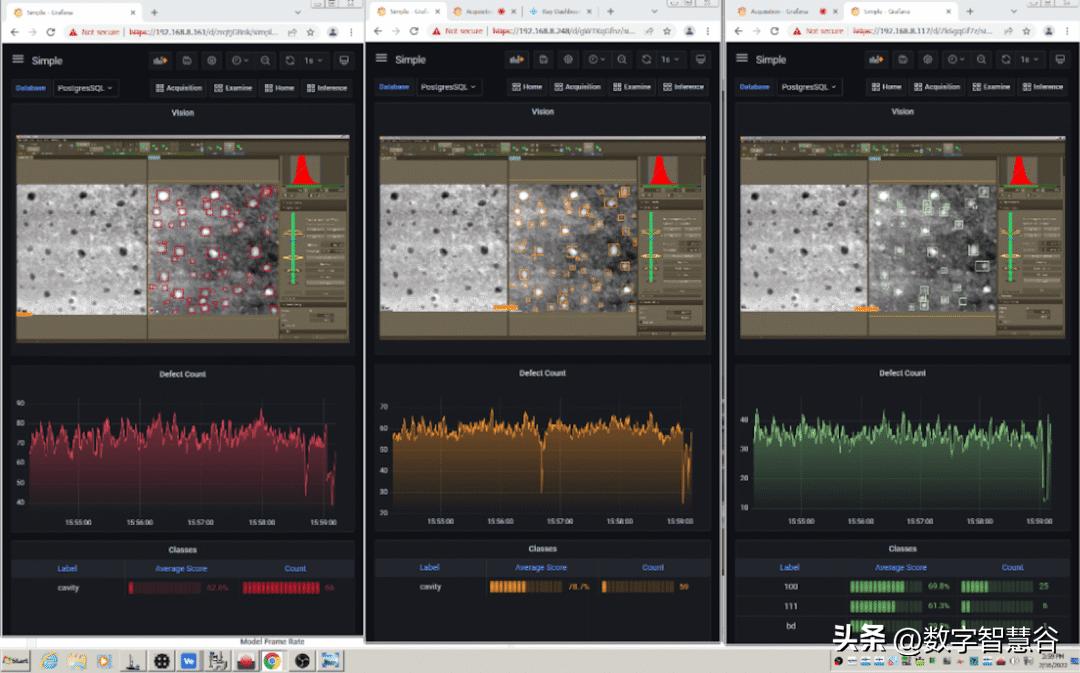
Task: Open Home dashboard link in the left window
Action: coord(279,88)
